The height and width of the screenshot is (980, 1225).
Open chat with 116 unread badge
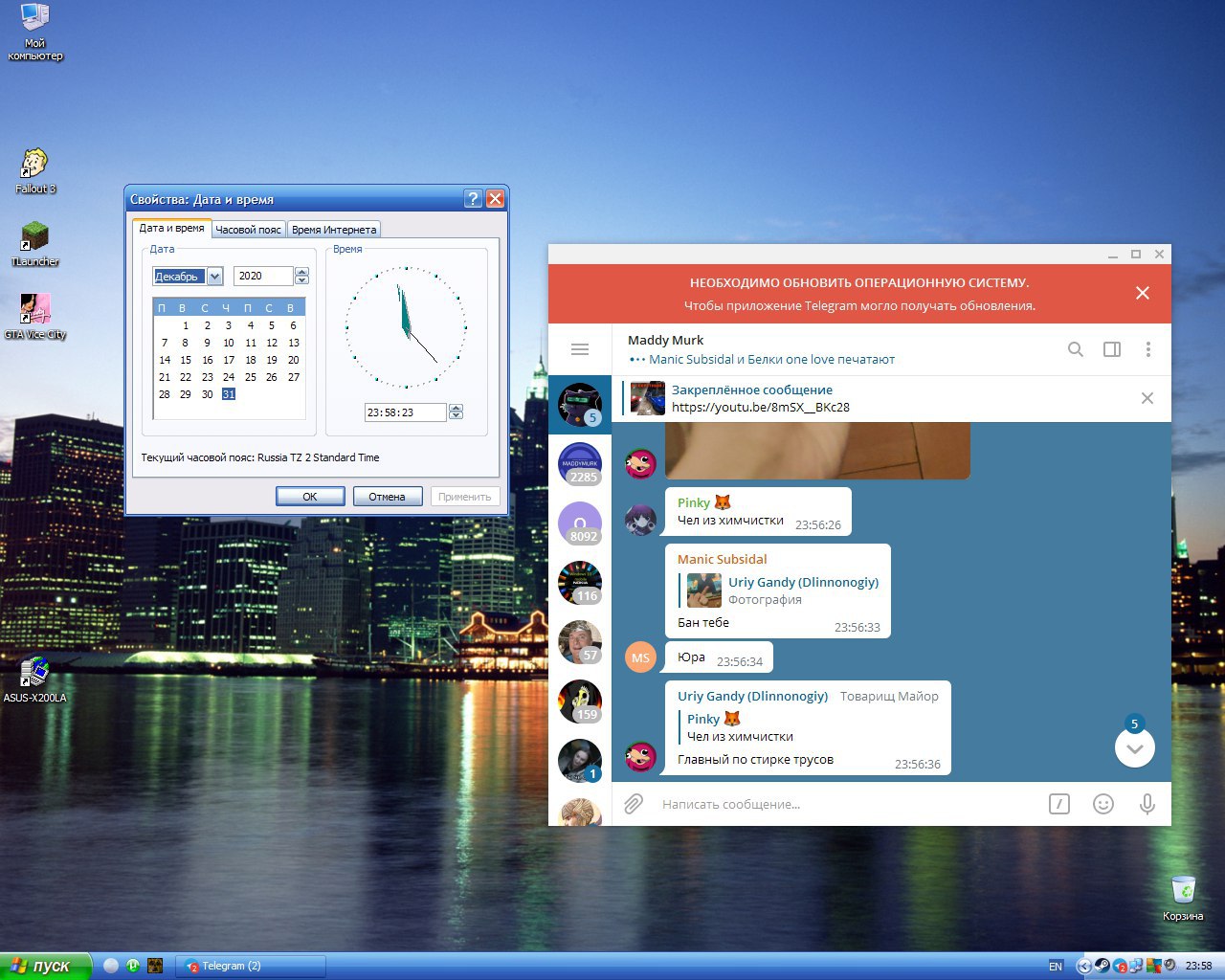point(580,583)
